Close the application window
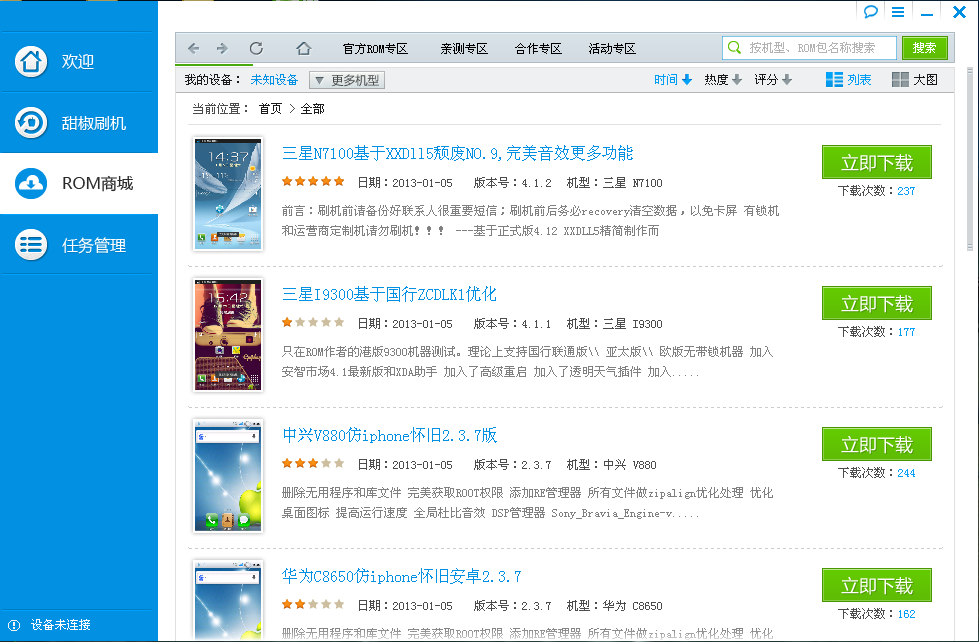The width and height of the screenshot is (979, 642). [959, 12]
